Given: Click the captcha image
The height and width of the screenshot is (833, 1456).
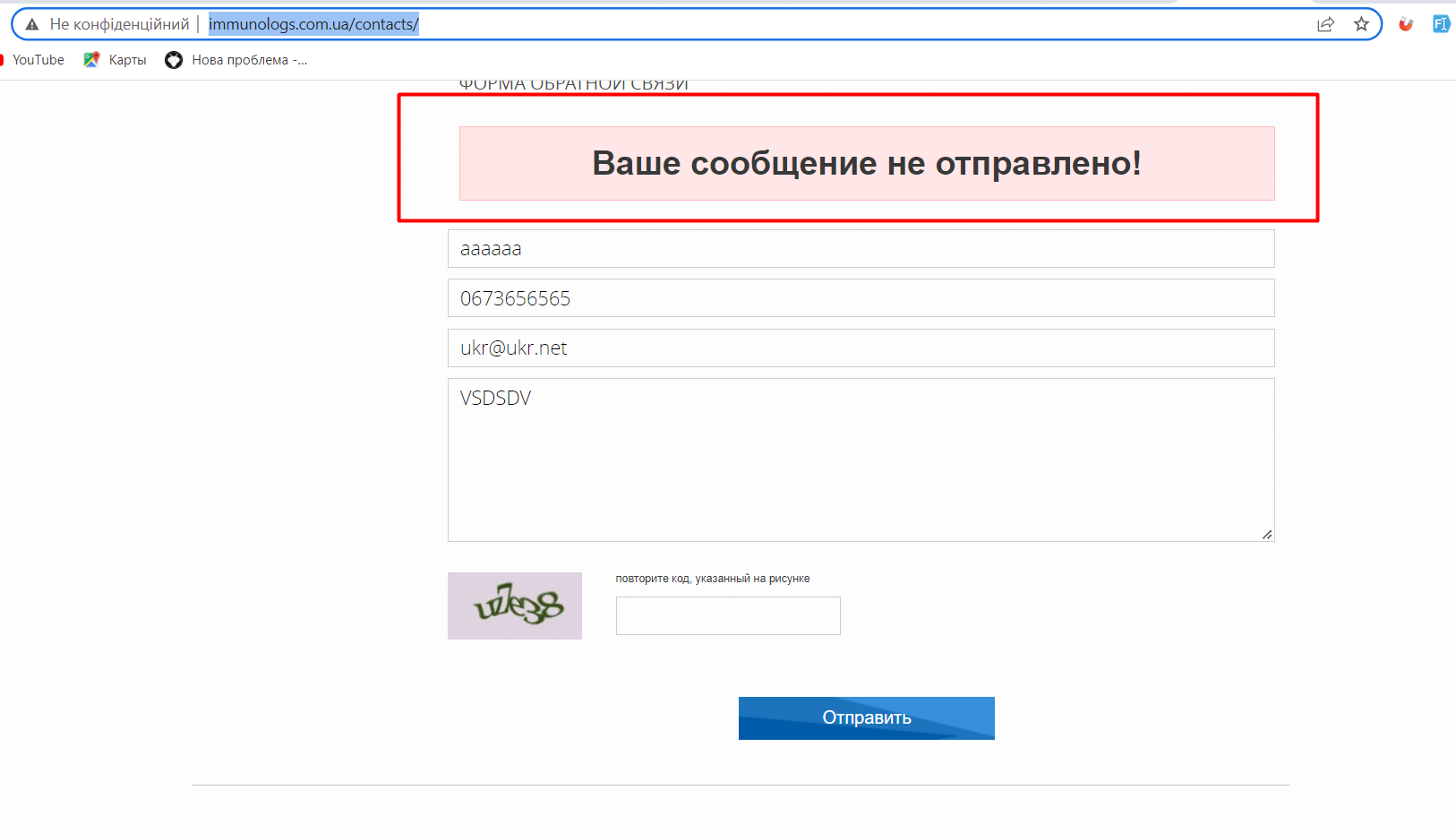Looking at the screenshot, I should pyautogui.click(x=515, y=605).
